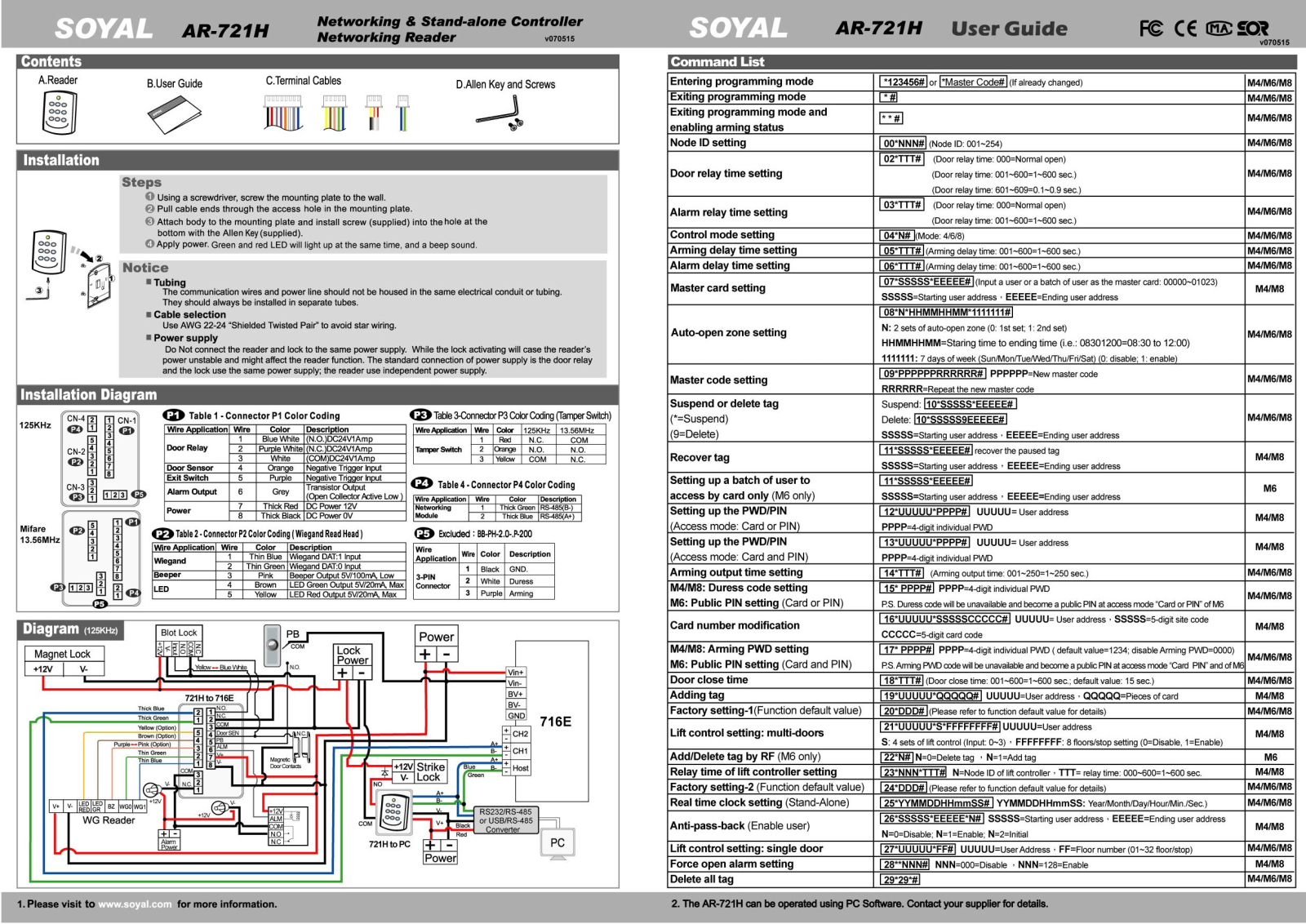1306x924 pixels.
Task: Click the Allen Key and Screws image
Action: 500,113
